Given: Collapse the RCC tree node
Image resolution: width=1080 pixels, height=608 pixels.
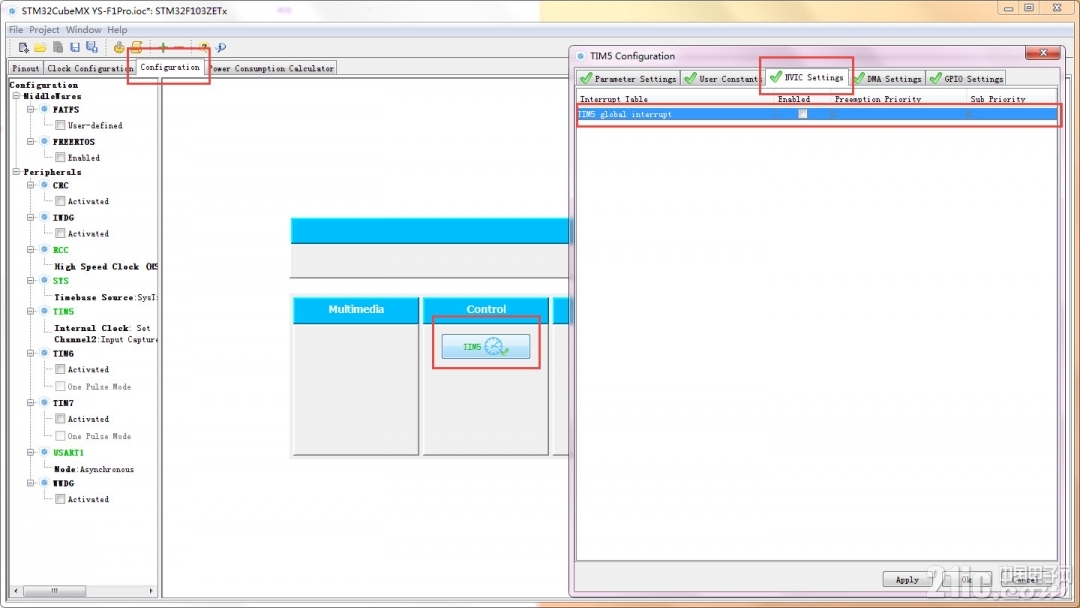Looking at the screenshot, I should 30,250.
